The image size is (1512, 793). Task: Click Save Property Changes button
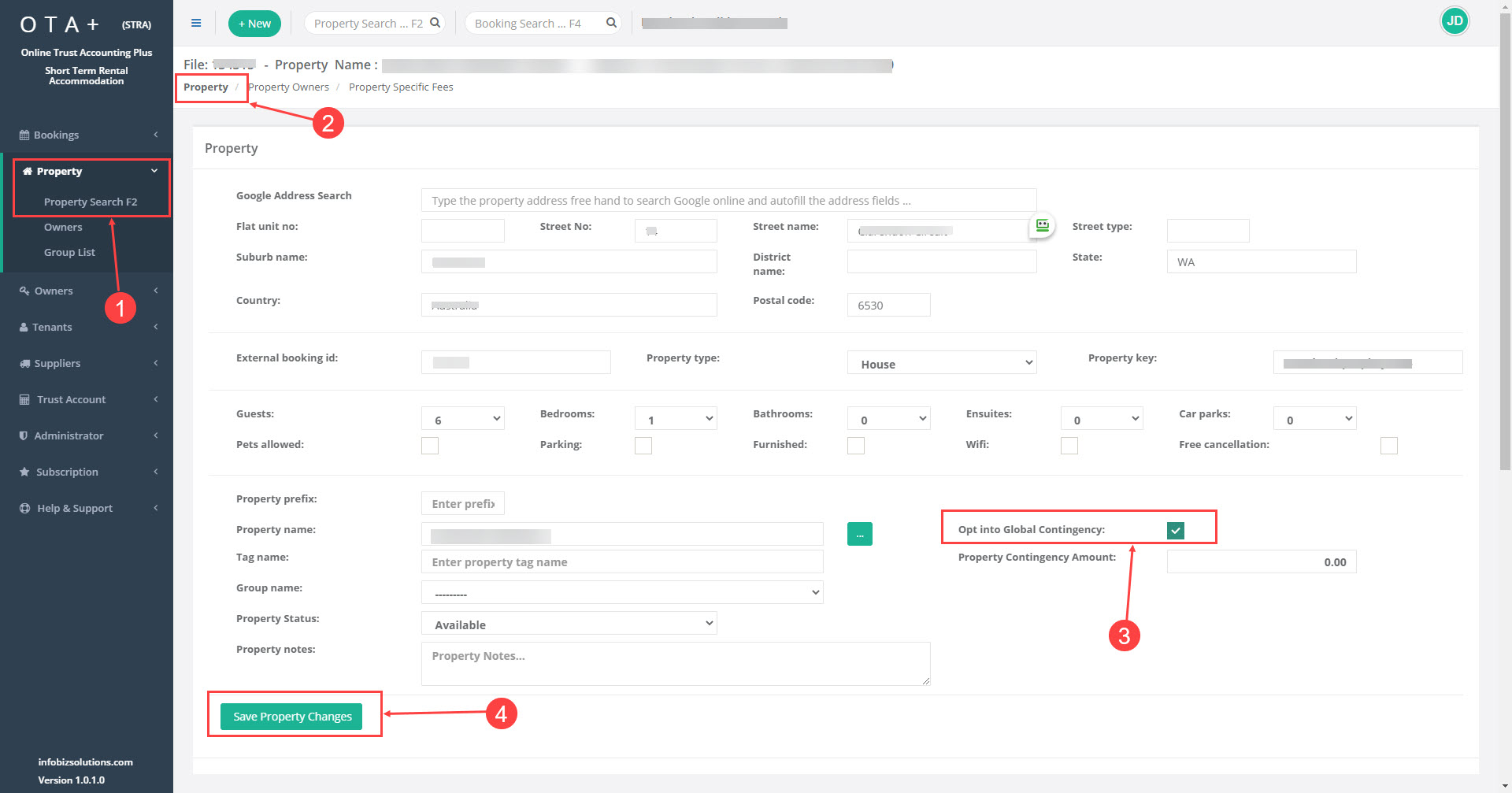pyautogui.click(x=291, y=717)
